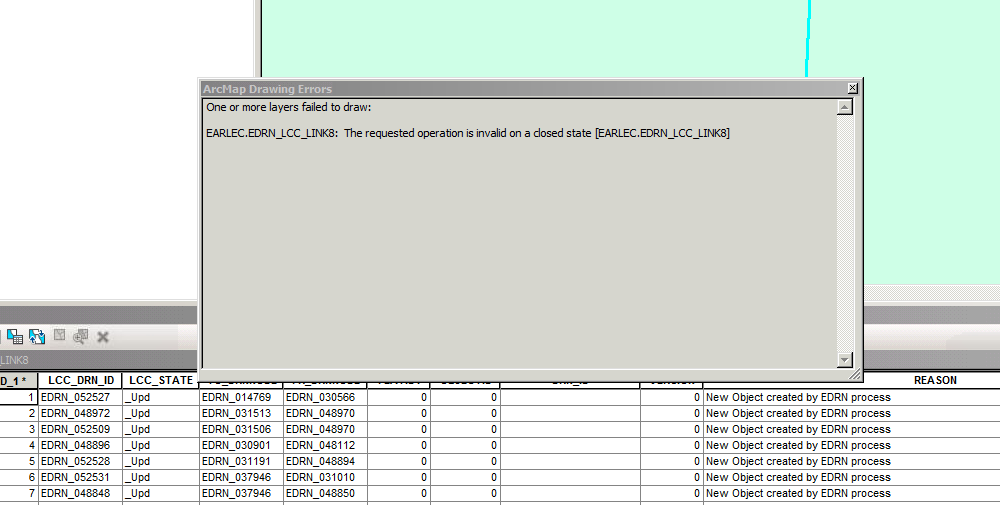
Task: Click REASON cell in EDRN_048848 row
Action: pyautogui.click(x=852, y=493)
